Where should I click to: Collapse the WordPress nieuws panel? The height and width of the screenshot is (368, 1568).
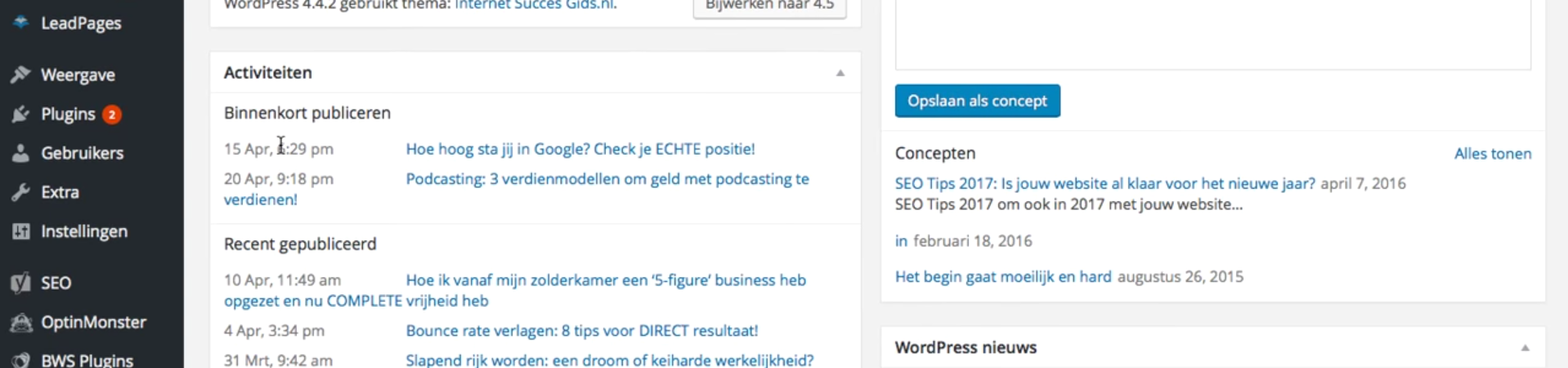pyautogui.click(x=1525, y=348)
